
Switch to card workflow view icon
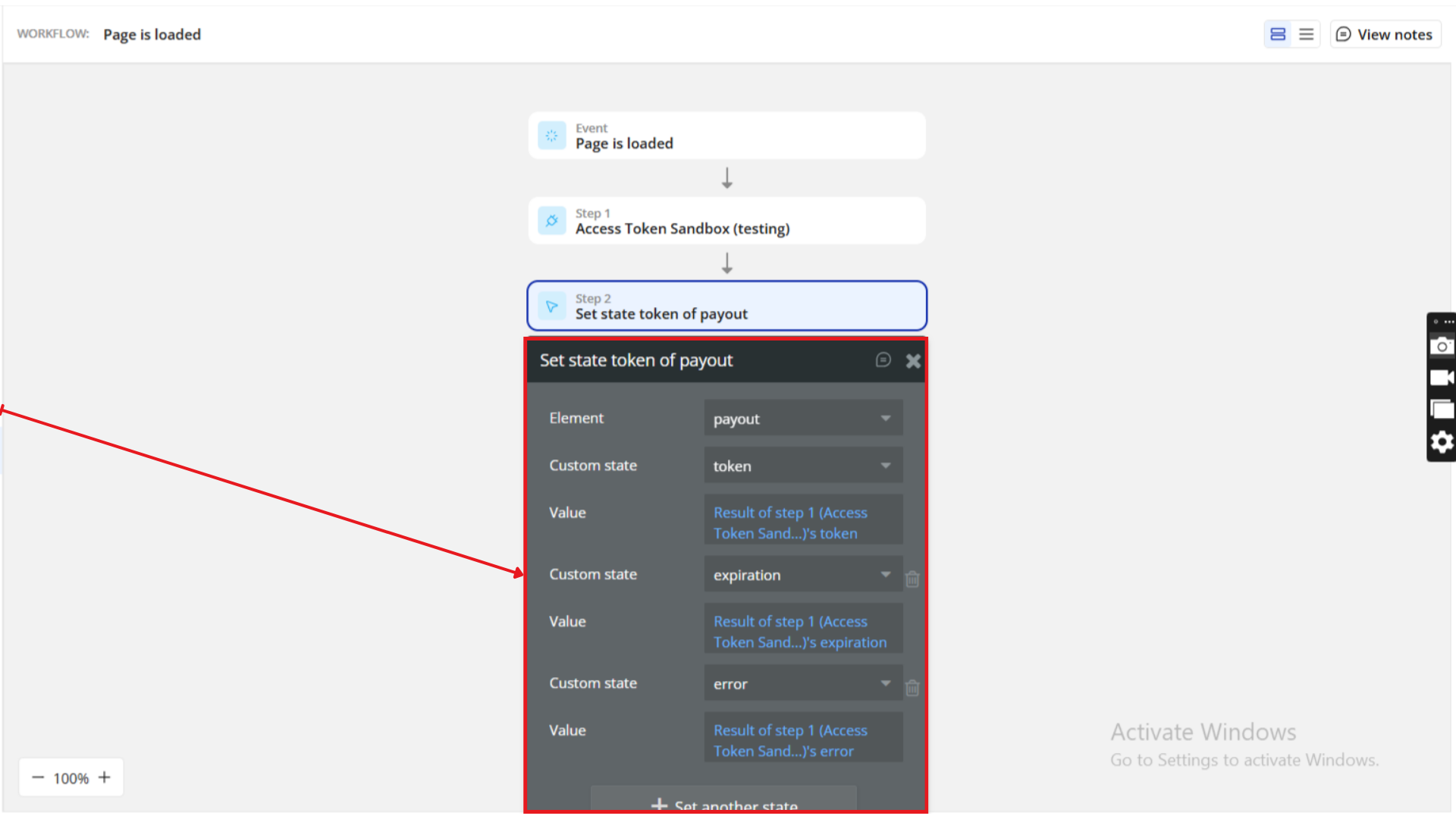click(x=1278, y=34)
